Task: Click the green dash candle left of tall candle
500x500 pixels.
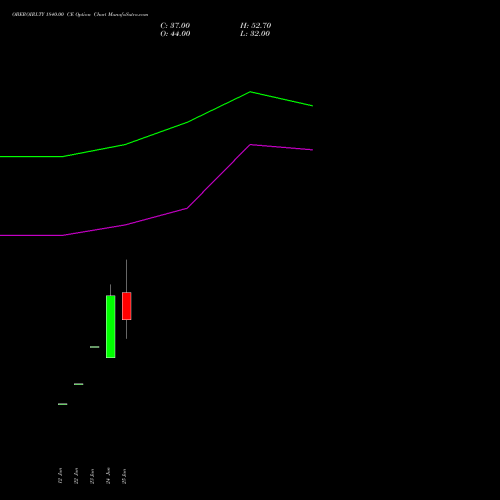Action: [95, 347]
